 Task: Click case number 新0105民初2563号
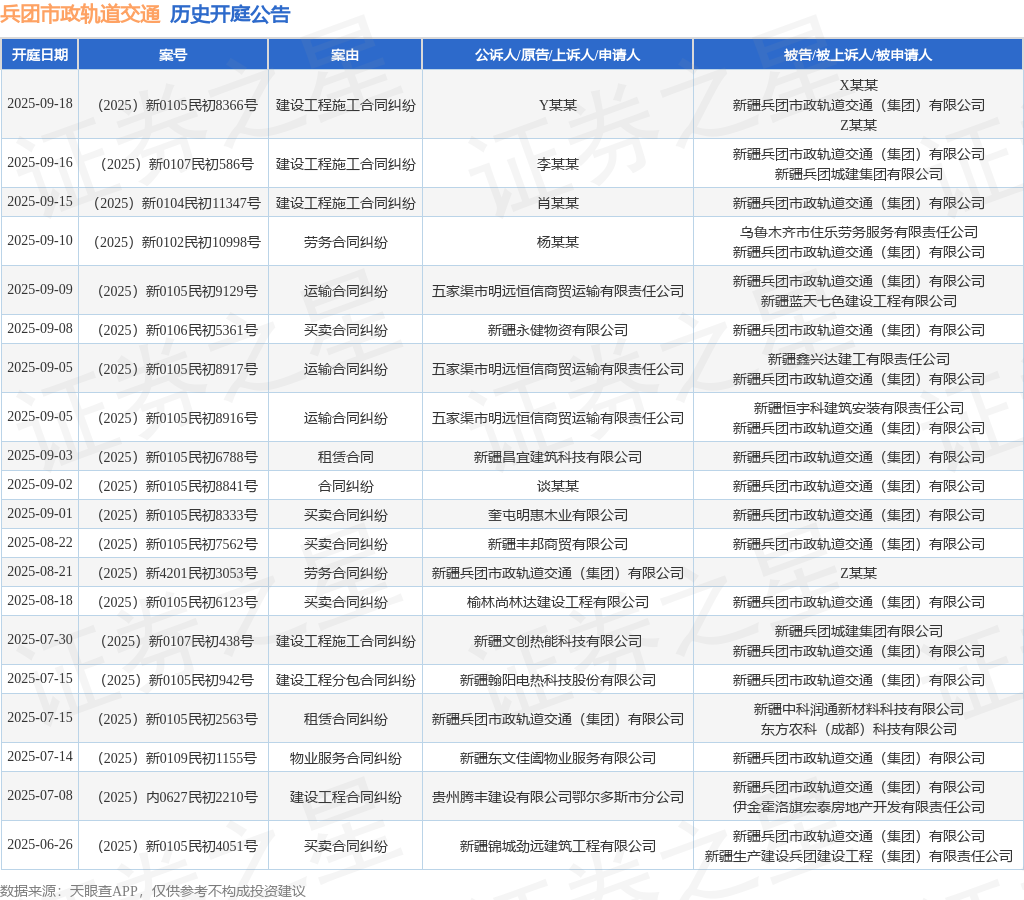coord(178,720)
